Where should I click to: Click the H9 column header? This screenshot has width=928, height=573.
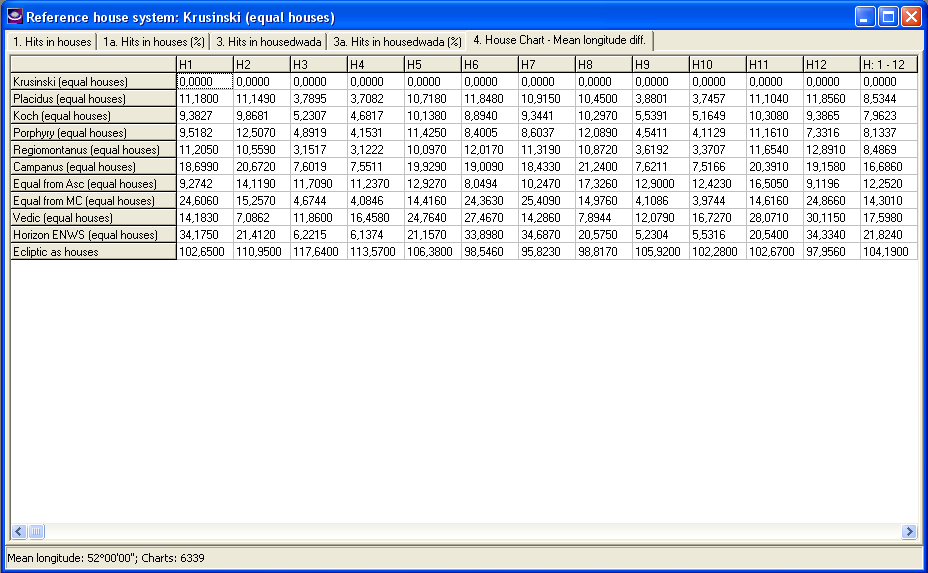660,64
